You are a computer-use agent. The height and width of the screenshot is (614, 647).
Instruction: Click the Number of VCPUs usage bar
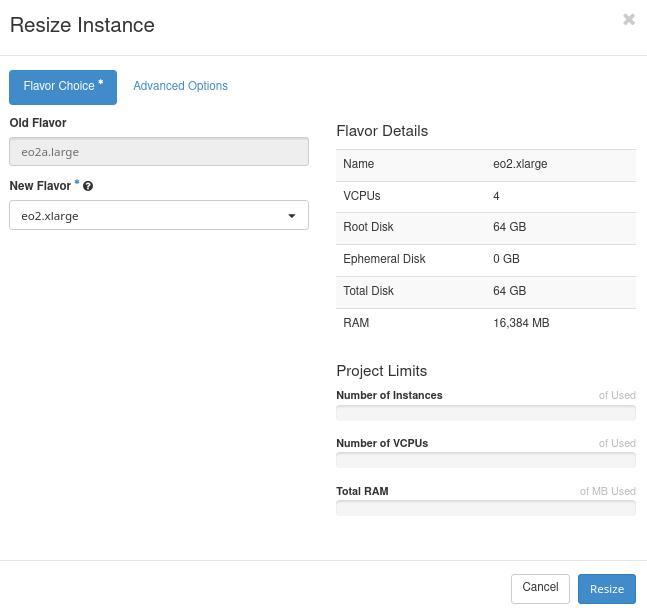(x=485, y=460)
